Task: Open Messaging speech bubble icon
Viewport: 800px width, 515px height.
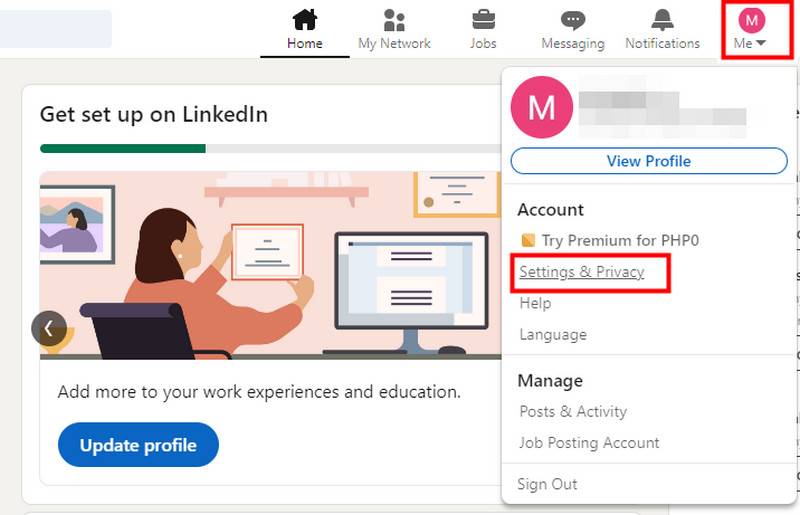Action: point(572,20)
